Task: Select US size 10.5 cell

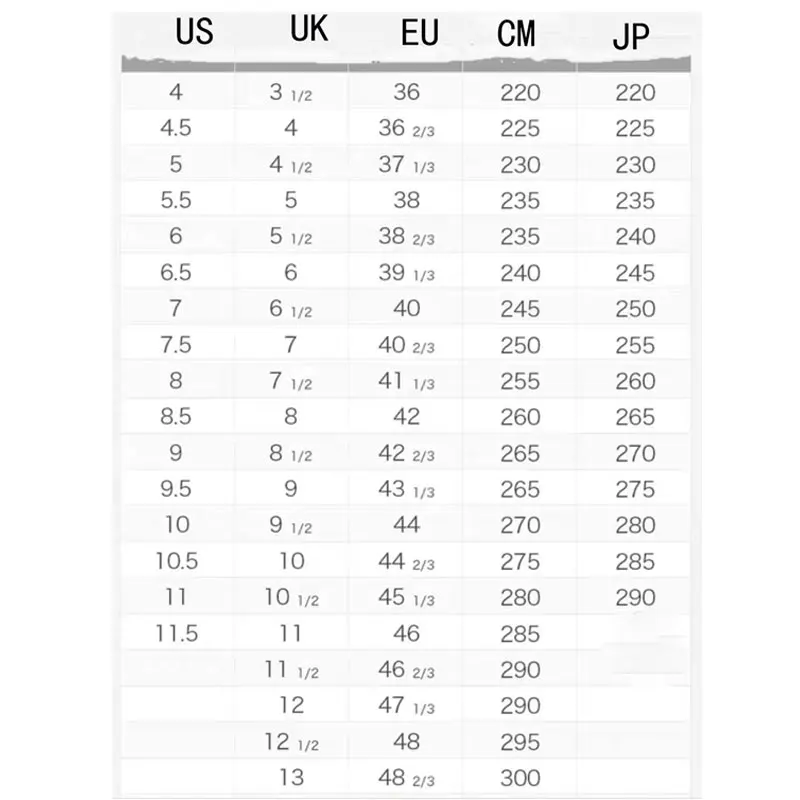Action: tap(177, 561)
